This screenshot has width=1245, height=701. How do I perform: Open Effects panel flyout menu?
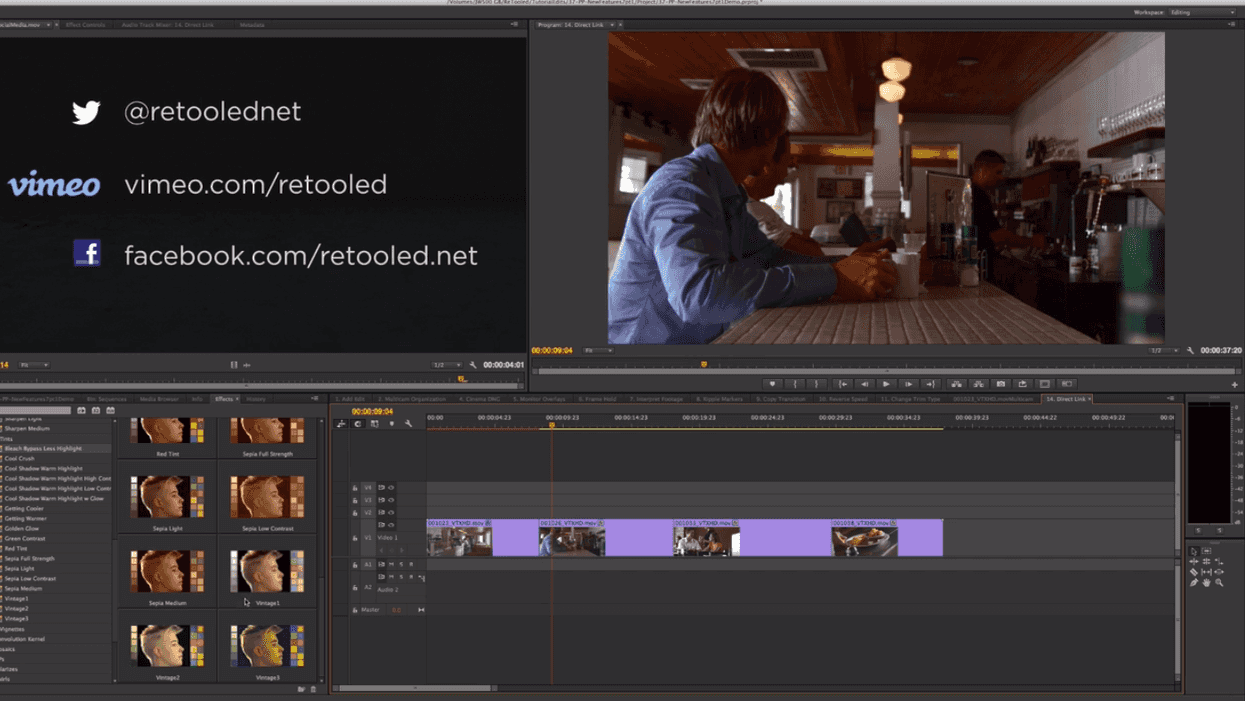[314, 399]
